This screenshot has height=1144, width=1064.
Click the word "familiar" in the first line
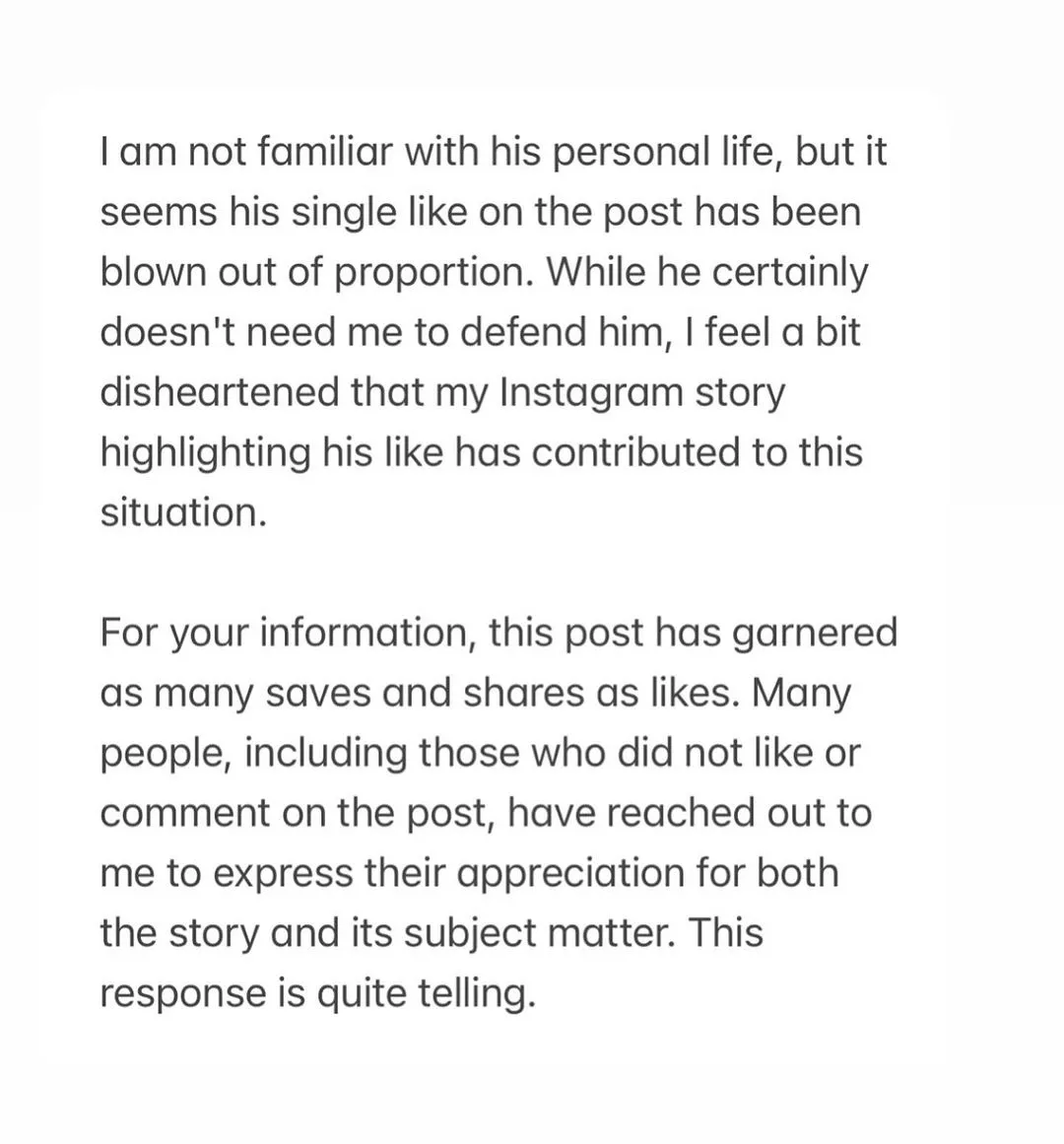tap(311, 152)
